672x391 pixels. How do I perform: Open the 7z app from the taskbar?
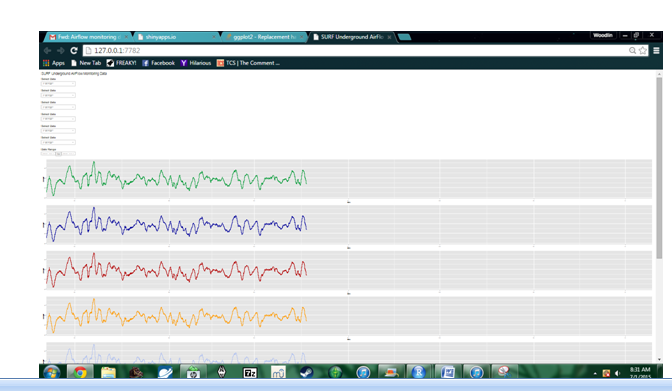tap(249, 373)
